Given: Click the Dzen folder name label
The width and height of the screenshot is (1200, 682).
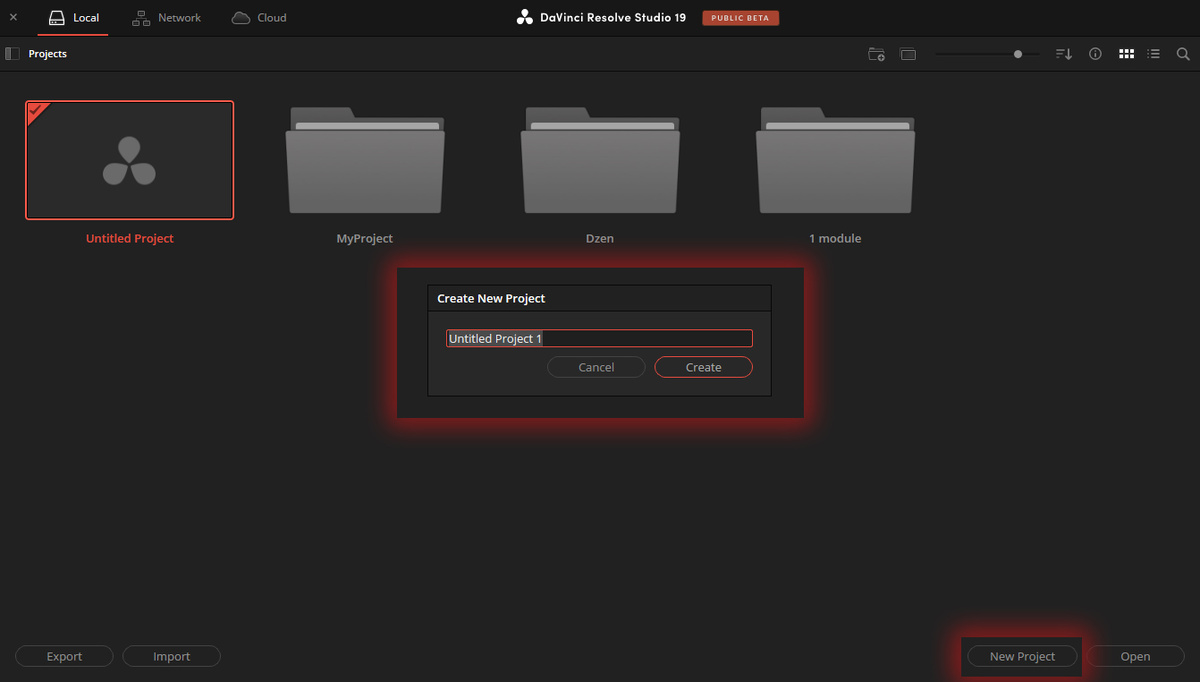Looking at the screenshot, I should click(599, 239).
